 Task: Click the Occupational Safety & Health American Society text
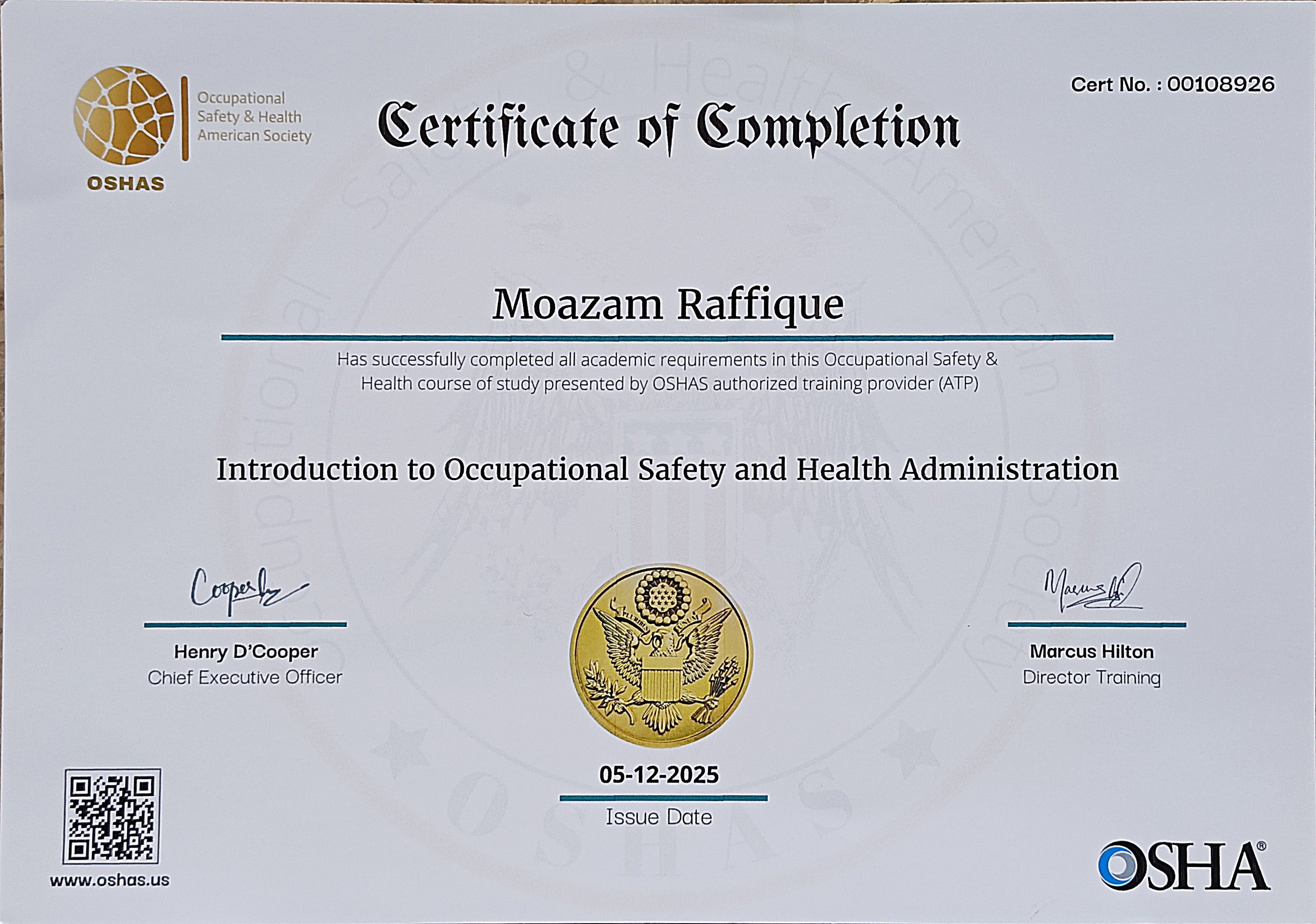(x=254, y=117)
